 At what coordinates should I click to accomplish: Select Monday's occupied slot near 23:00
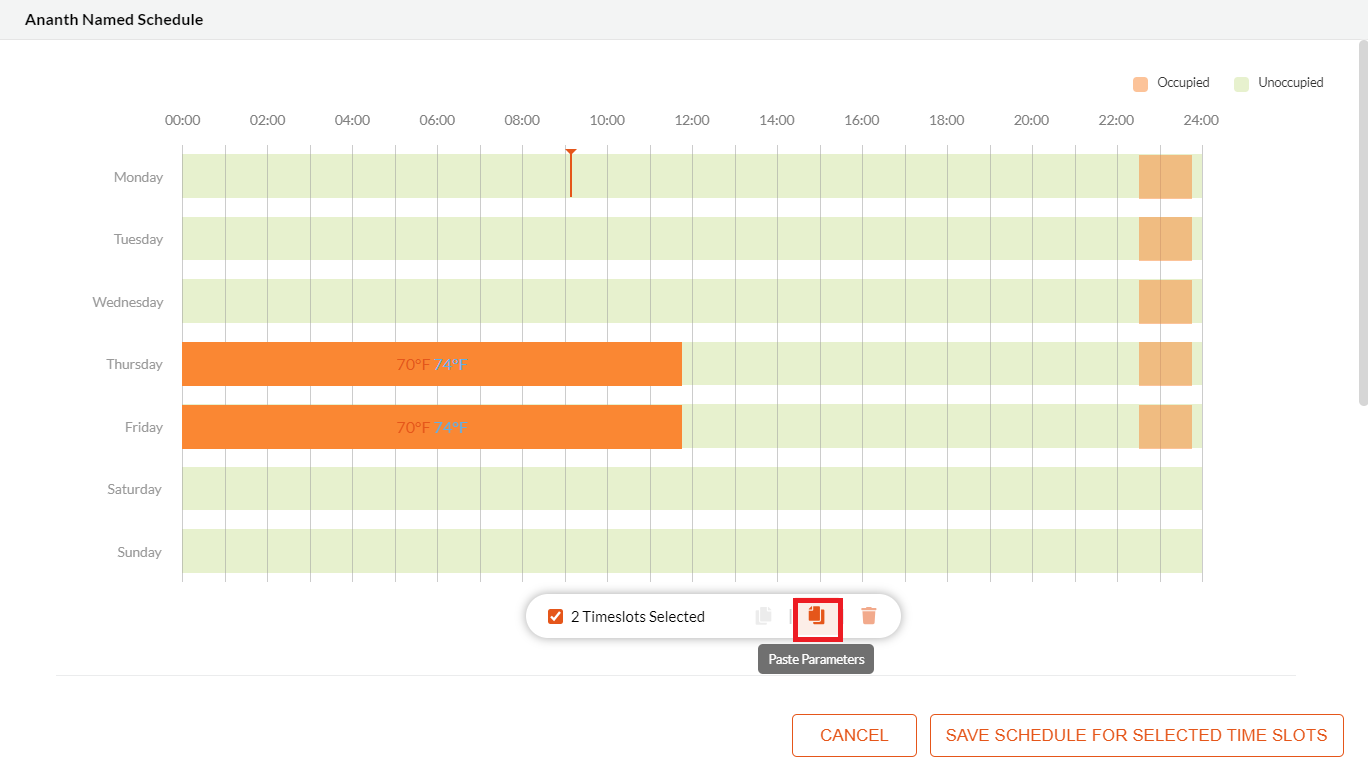click(x=1165, y=176)
